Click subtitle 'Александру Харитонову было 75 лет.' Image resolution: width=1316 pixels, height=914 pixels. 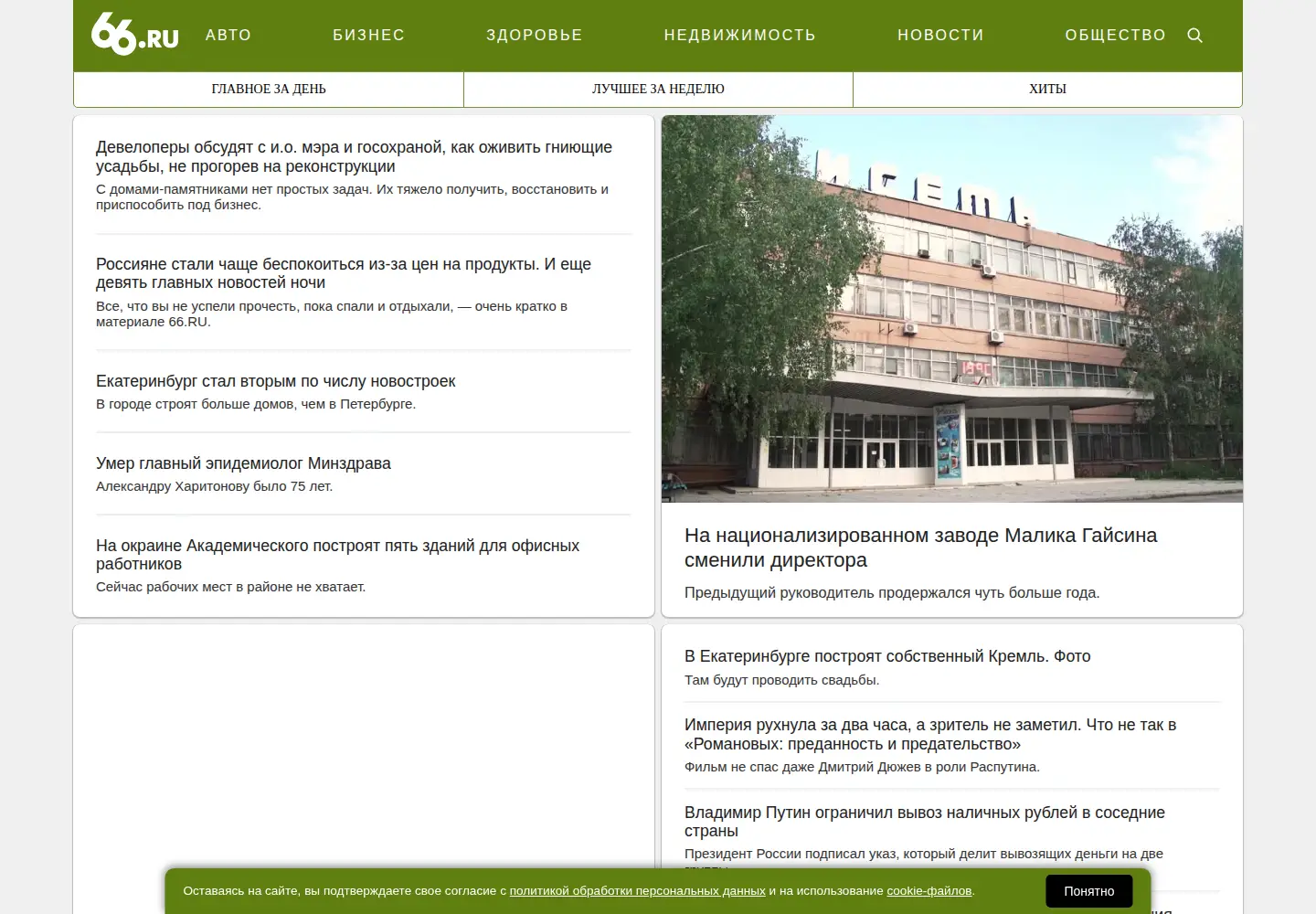(214, 486)
